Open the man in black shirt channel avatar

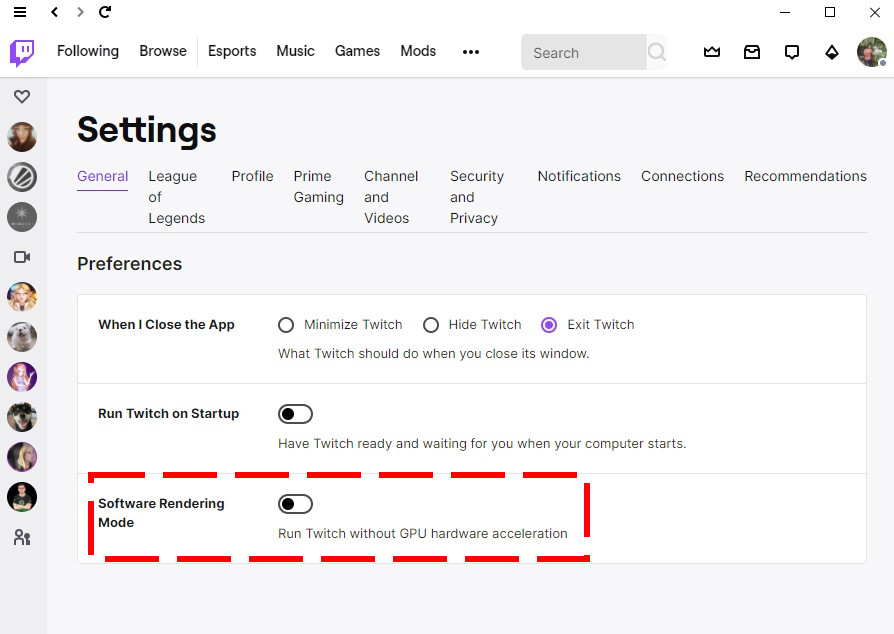(22, 497)
